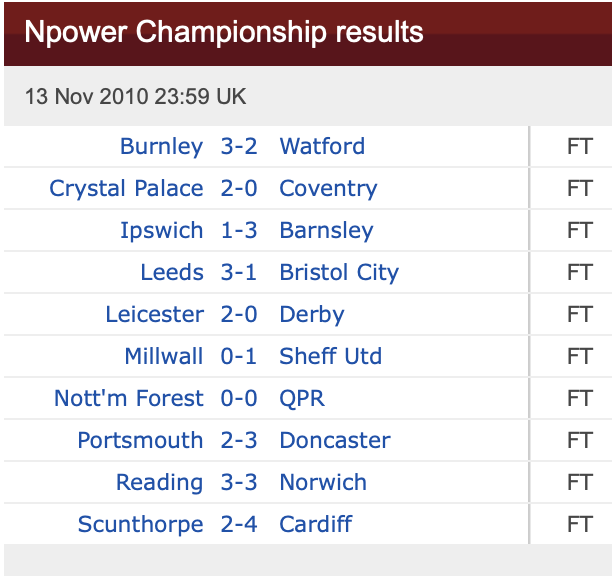Click the Cardiff team link
This screenshot has height=578, width=612.
click(x=316, y=525)
